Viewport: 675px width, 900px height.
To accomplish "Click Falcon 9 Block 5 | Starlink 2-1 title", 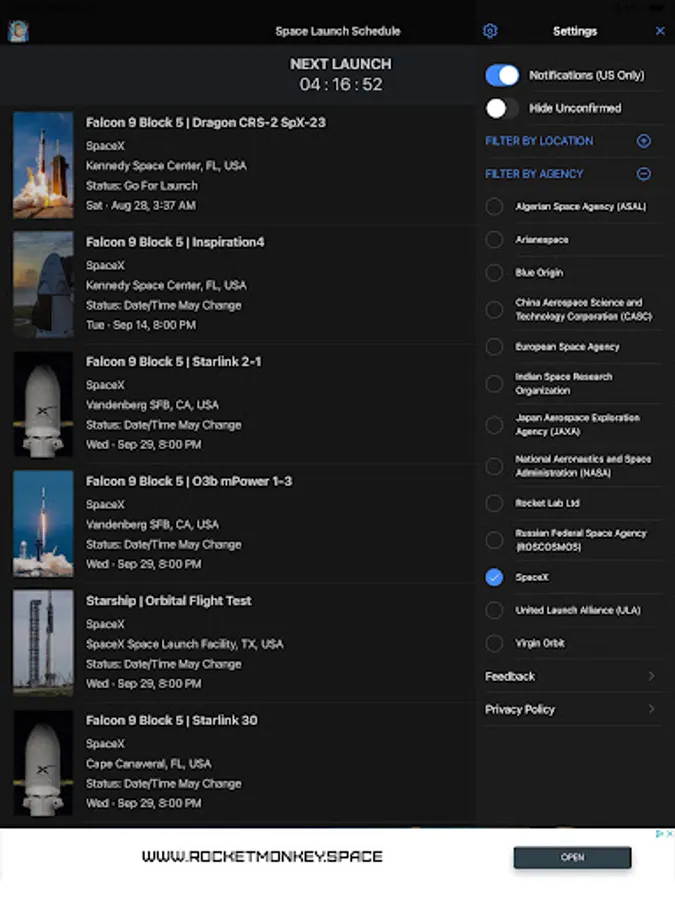I will pyautogui.click(x=173, y=362).
